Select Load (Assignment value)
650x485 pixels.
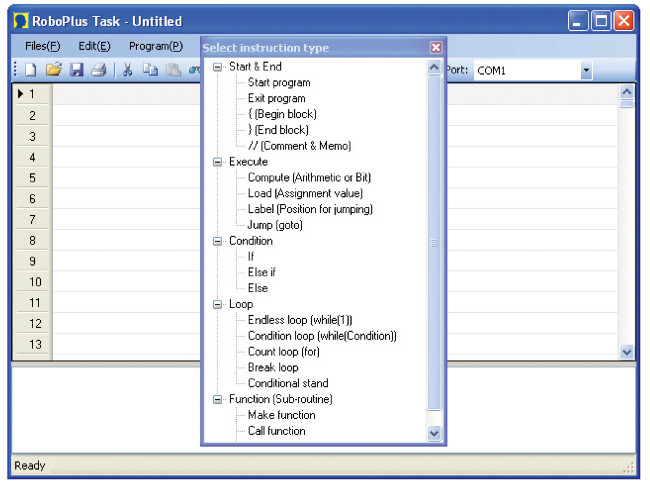point(305,193)
